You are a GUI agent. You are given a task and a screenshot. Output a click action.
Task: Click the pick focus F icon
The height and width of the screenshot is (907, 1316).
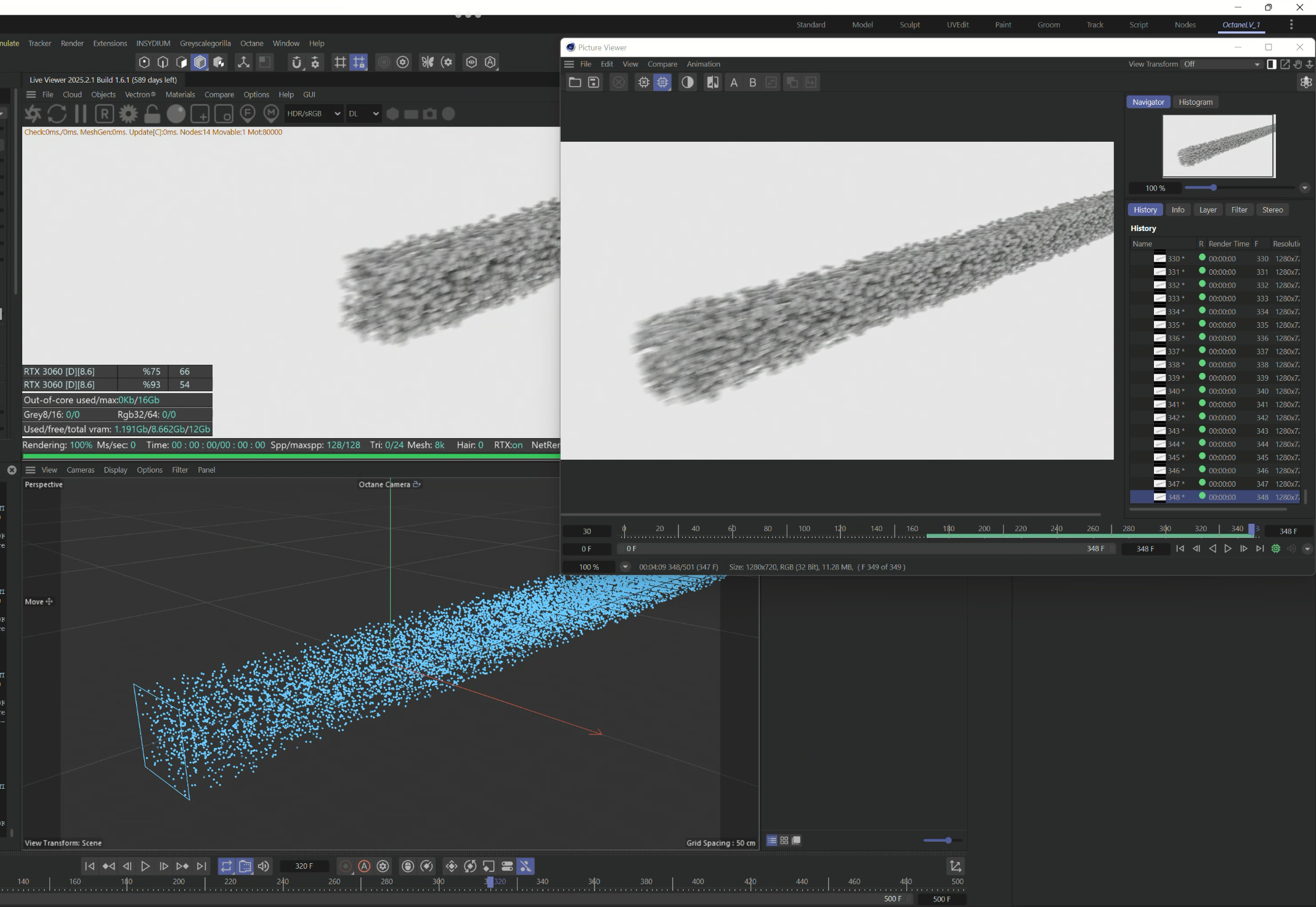248,113
